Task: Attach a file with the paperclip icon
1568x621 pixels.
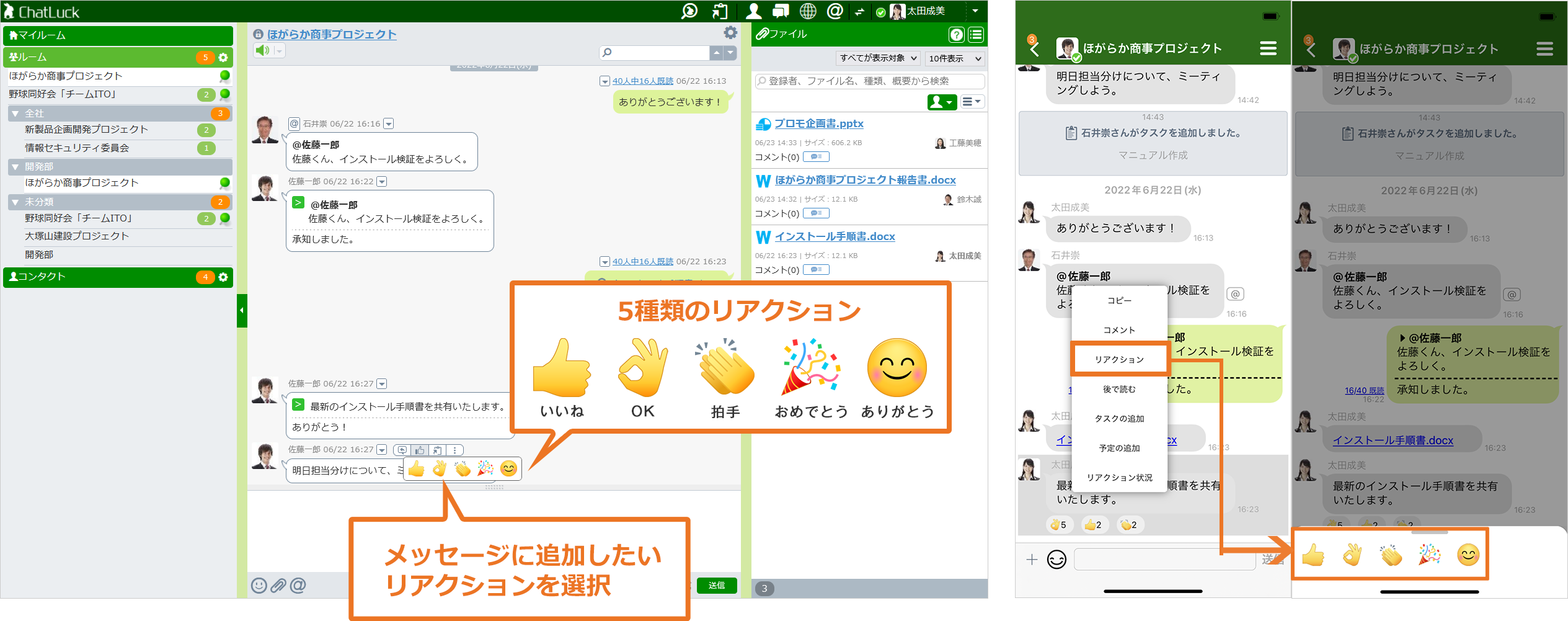Action: point(279,586)
